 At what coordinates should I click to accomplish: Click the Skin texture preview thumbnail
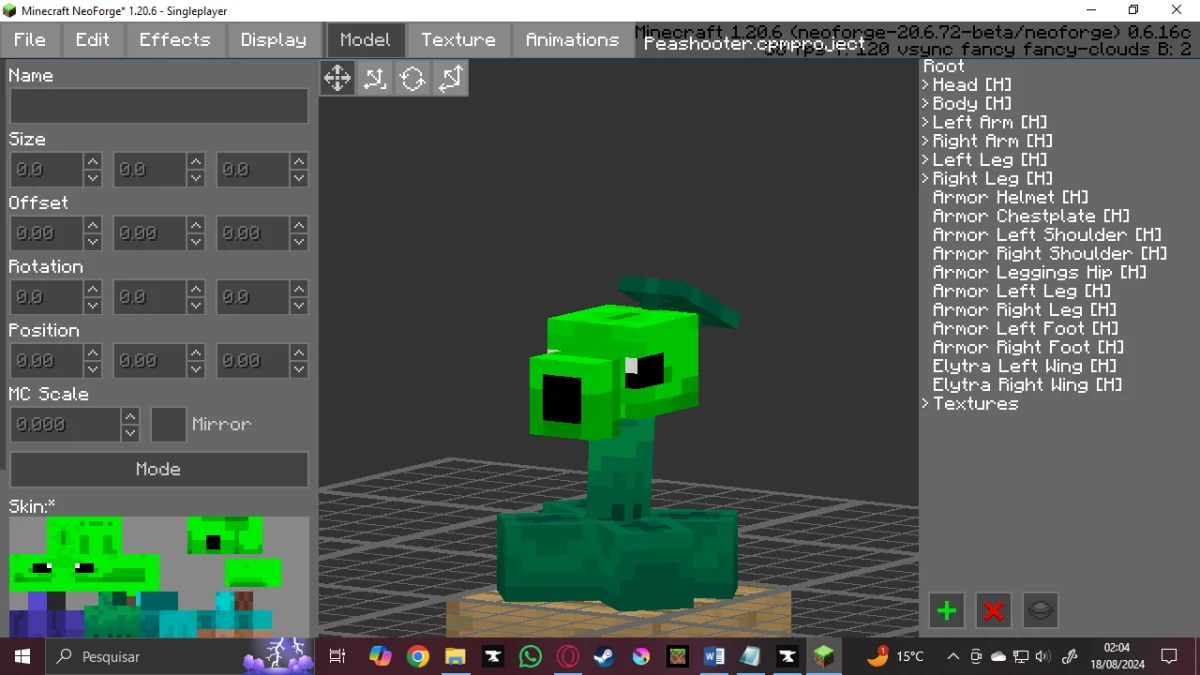(159, 577)
